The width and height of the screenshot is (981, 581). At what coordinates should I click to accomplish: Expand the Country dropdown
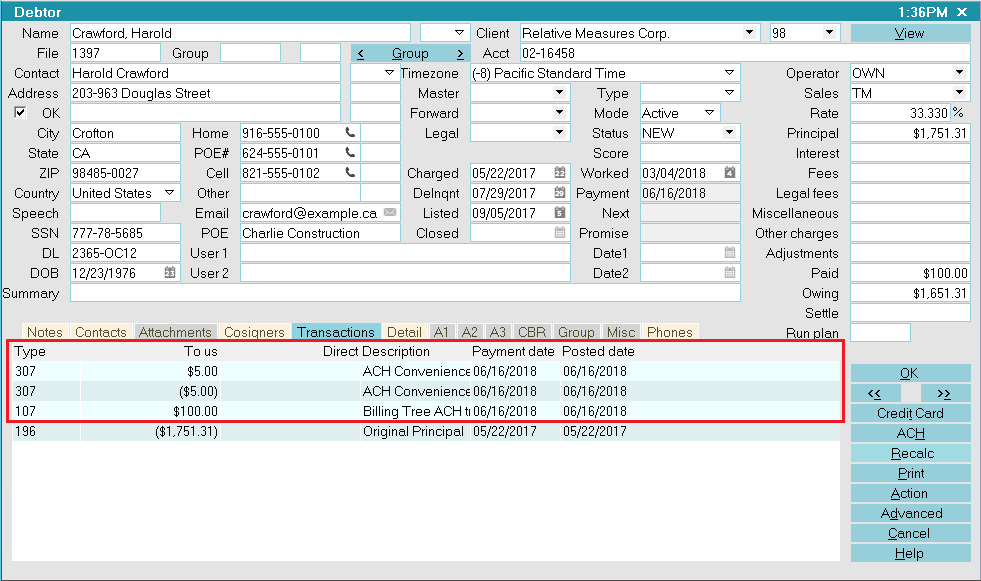170,193
